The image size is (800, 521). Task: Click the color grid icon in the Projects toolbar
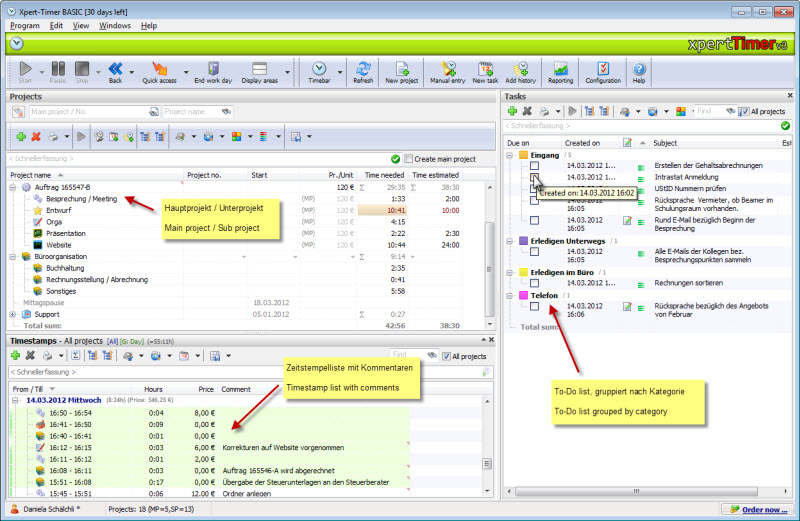point(236,136)
